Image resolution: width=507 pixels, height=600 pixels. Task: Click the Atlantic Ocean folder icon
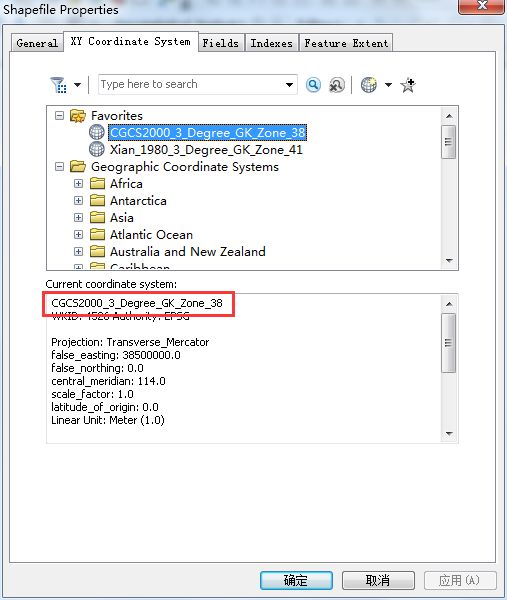pos(97,234)
